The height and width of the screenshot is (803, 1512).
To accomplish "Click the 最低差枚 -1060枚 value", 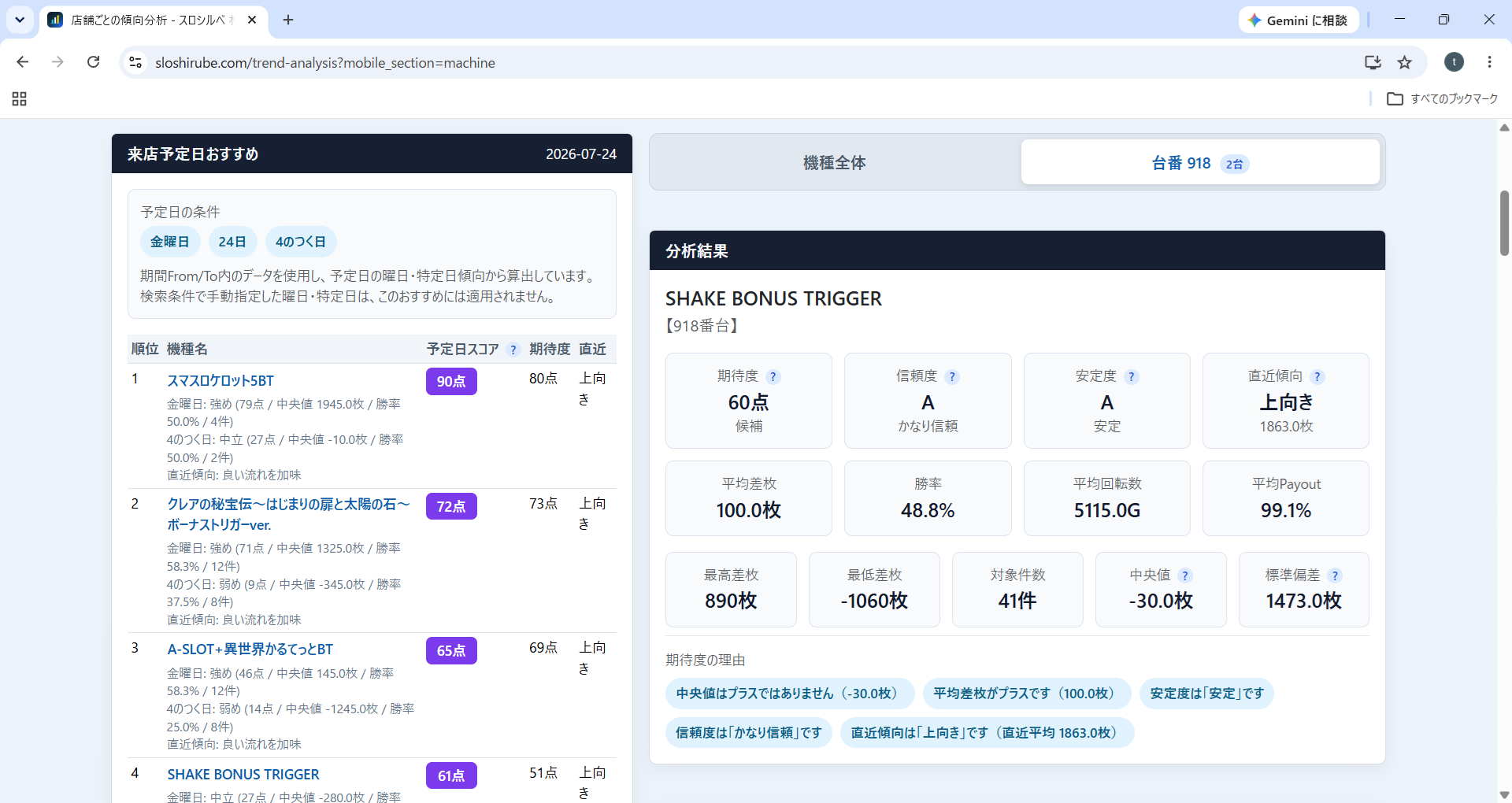I will 874,601.
